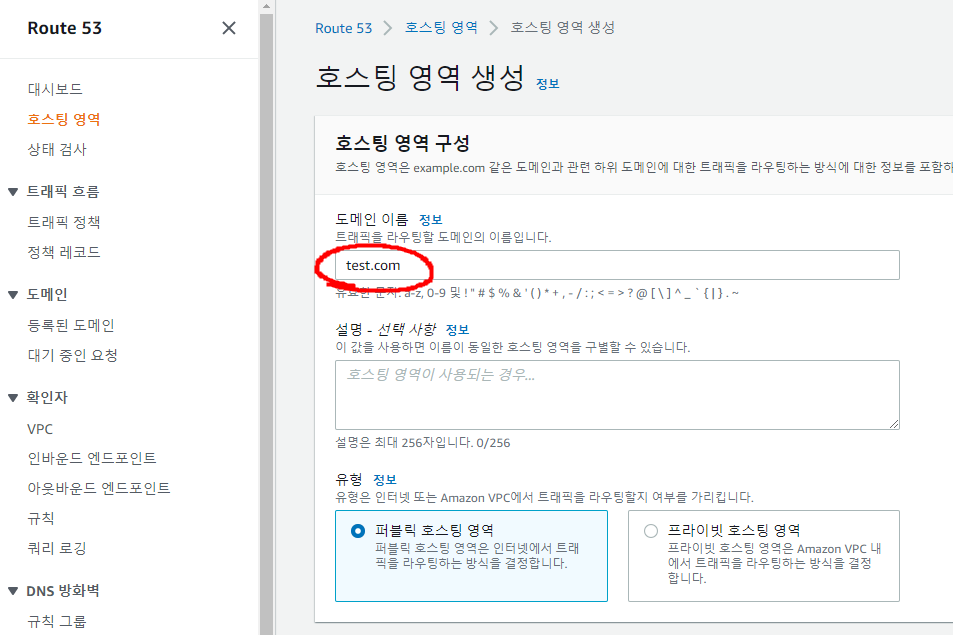Open 정보 link next to 설명

(x=458, y=329)
